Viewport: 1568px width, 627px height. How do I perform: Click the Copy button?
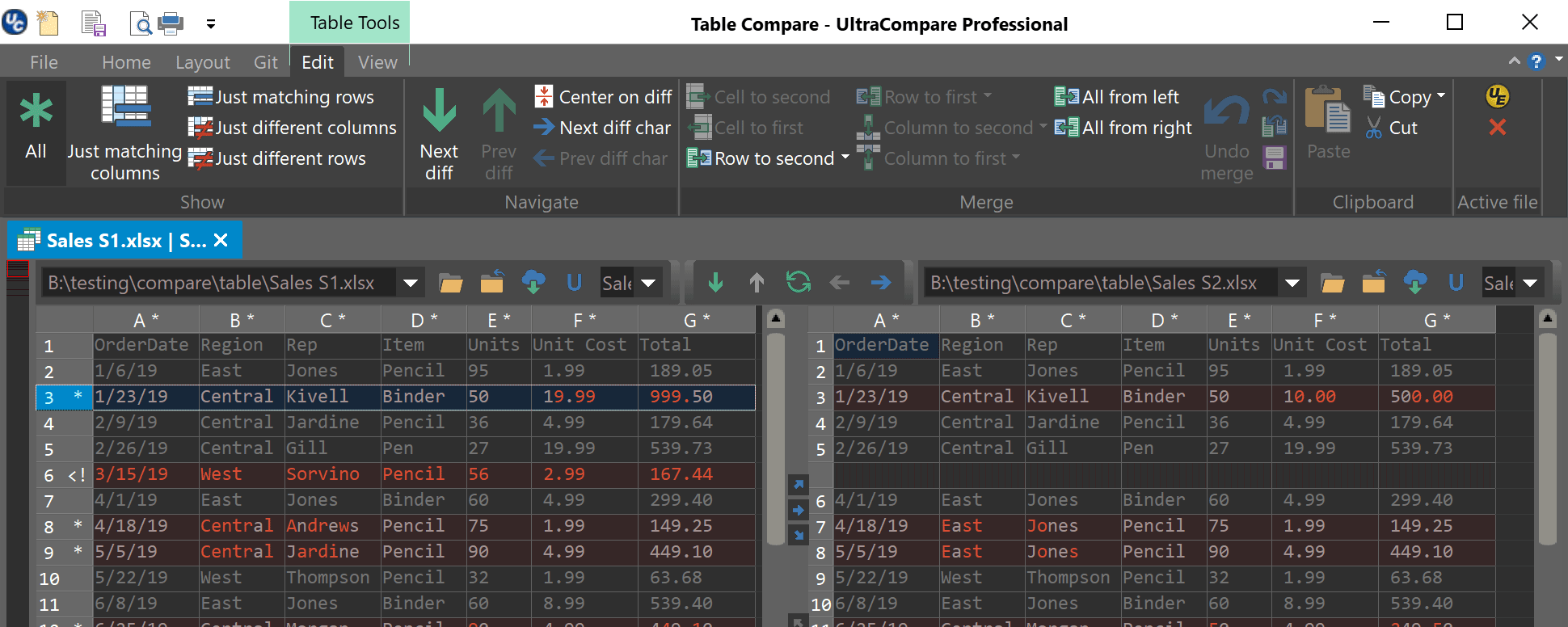(x=1397, y=97)
